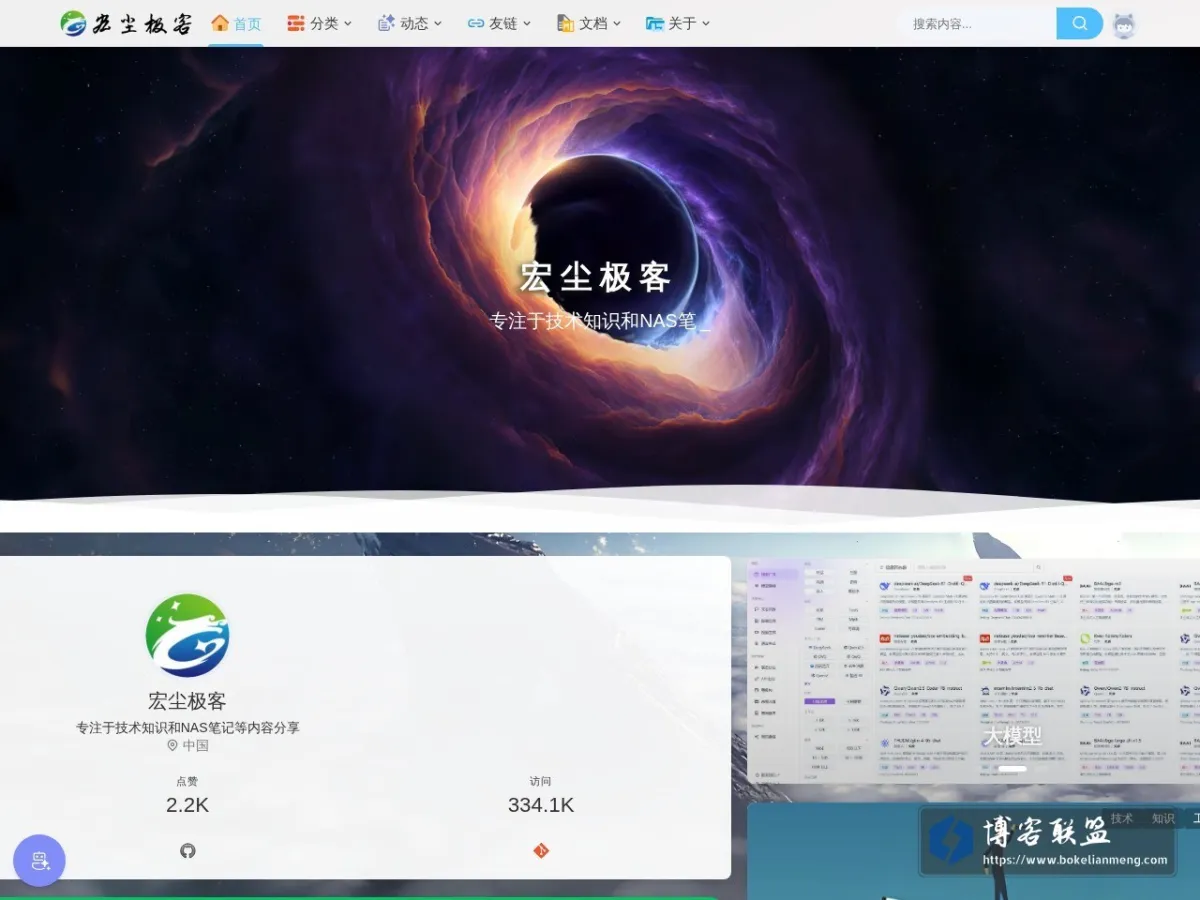Click the white carousel slide indicator
The image size is (1200, 900).
click(x=1013, y=770)
